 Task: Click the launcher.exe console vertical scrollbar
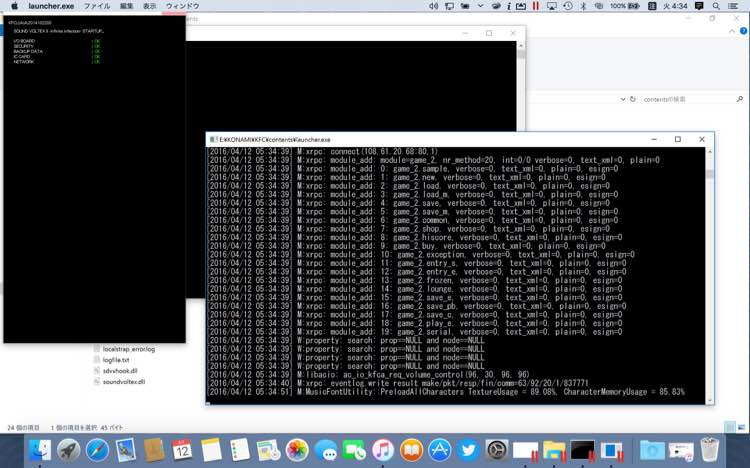[x=709, y=276]
